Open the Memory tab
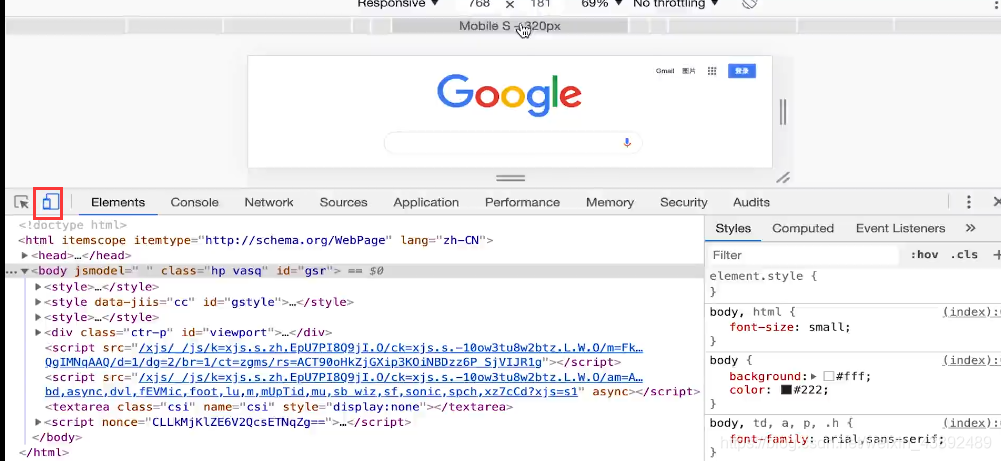Viewport: 1001px width, 461px height. tap(610, 202)
